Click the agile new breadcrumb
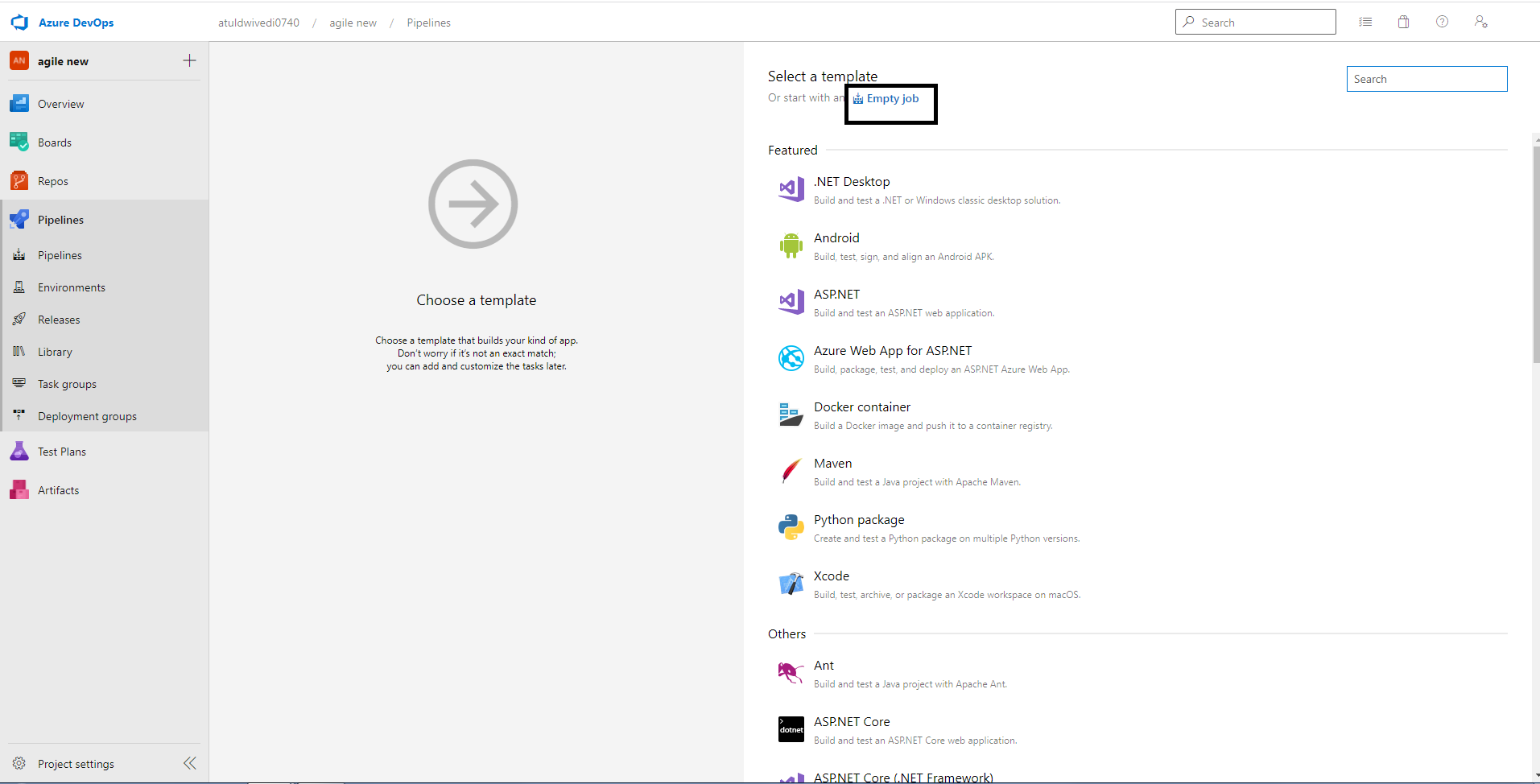This screenshot has height=784, width=1540. tap(353, 23)
